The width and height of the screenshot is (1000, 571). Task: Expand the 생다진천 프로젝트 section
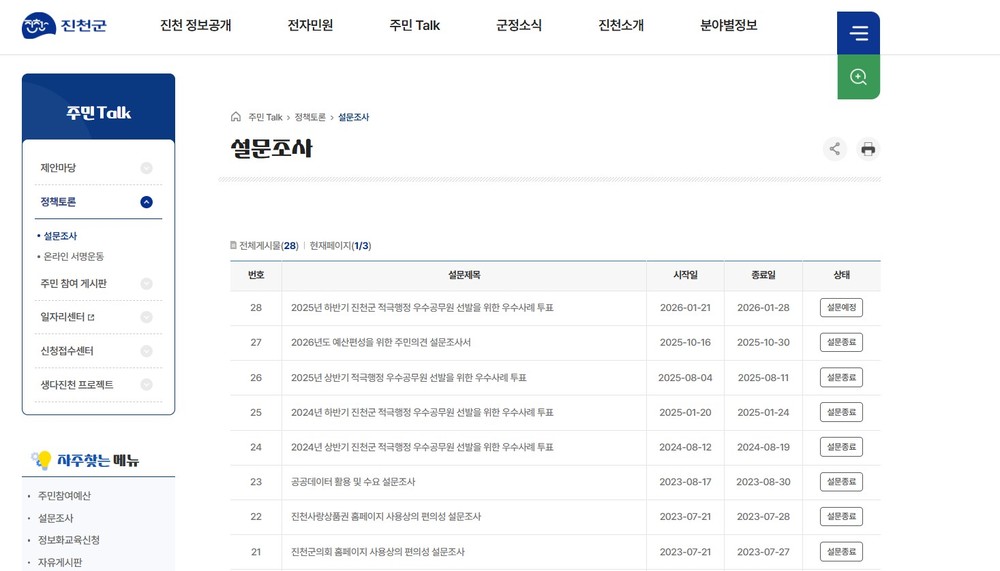(146, 385)
